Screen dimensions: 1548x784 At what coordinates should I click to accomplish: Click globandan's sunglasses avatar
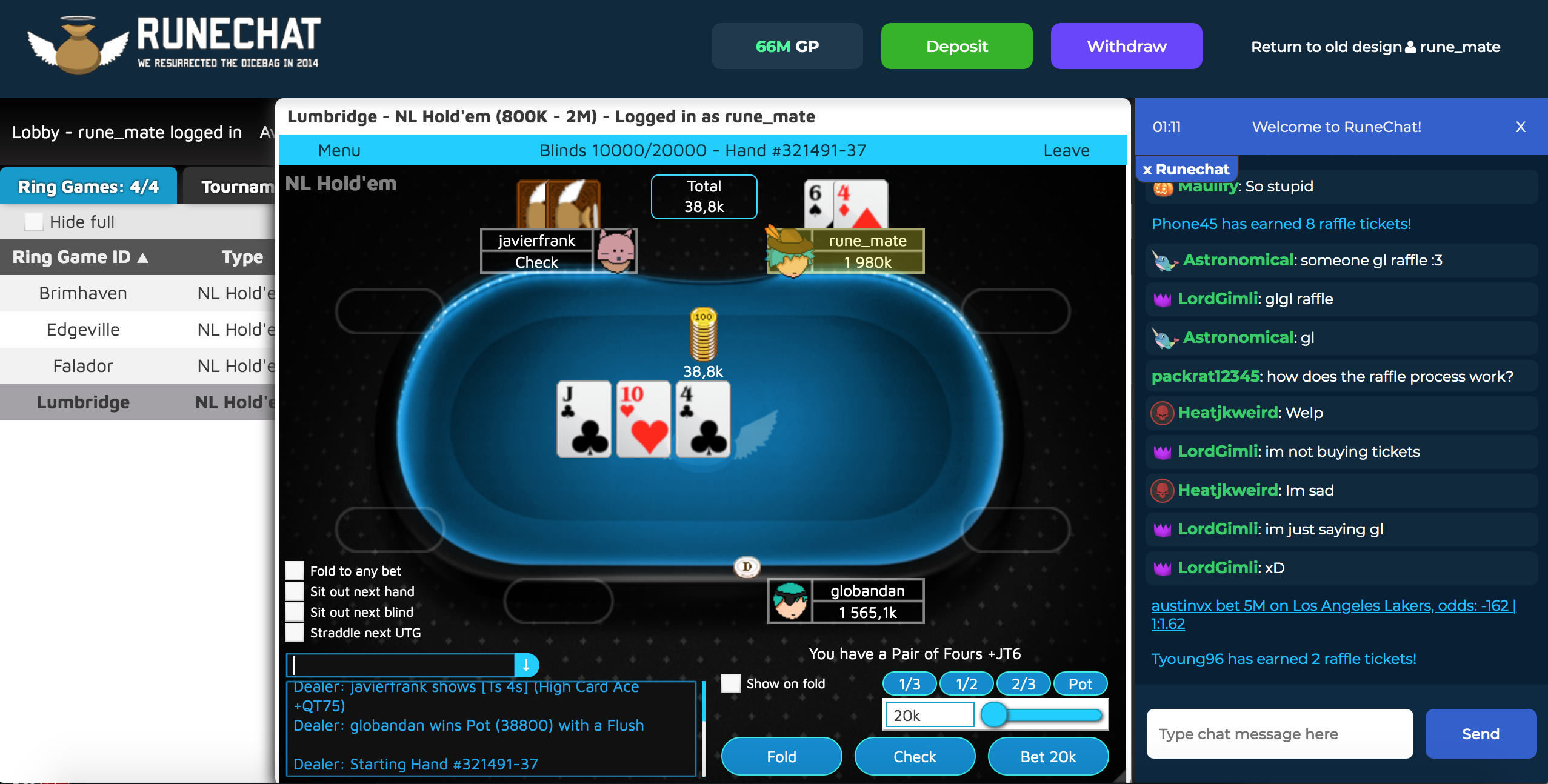pos(790,600)
